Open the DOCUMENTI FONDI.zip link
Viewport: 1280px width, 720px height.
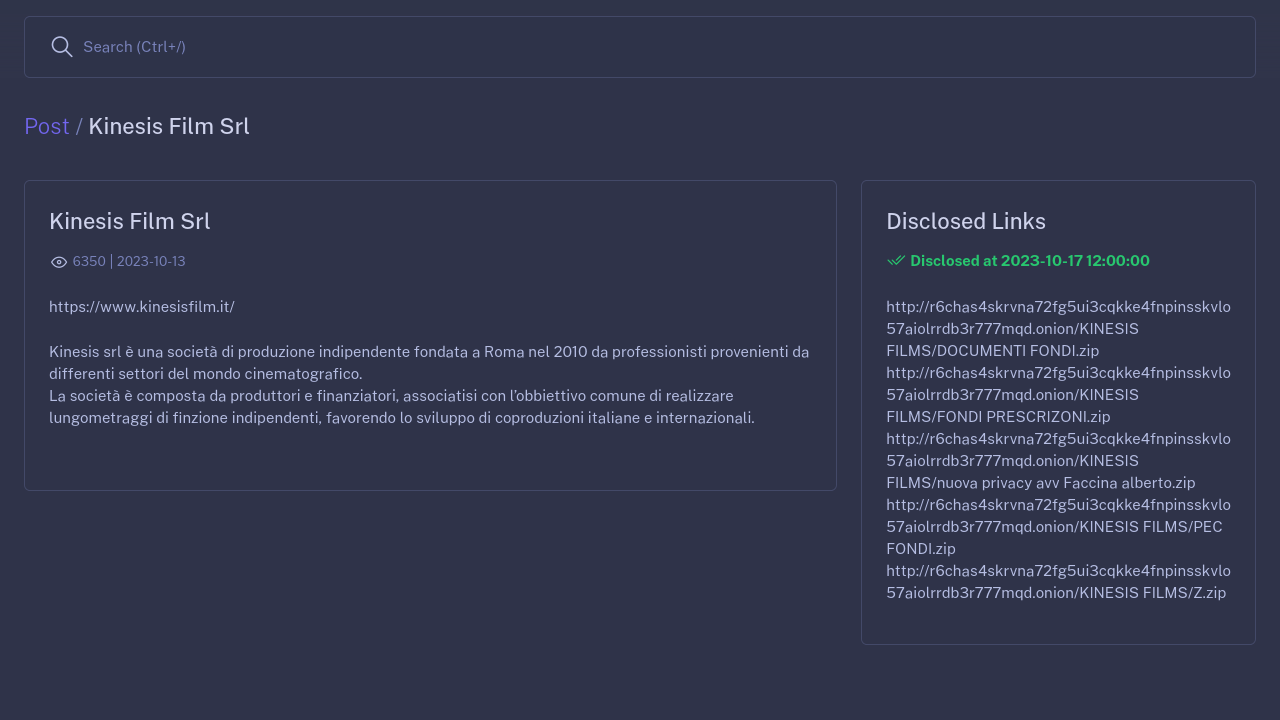click(1058, 329)
